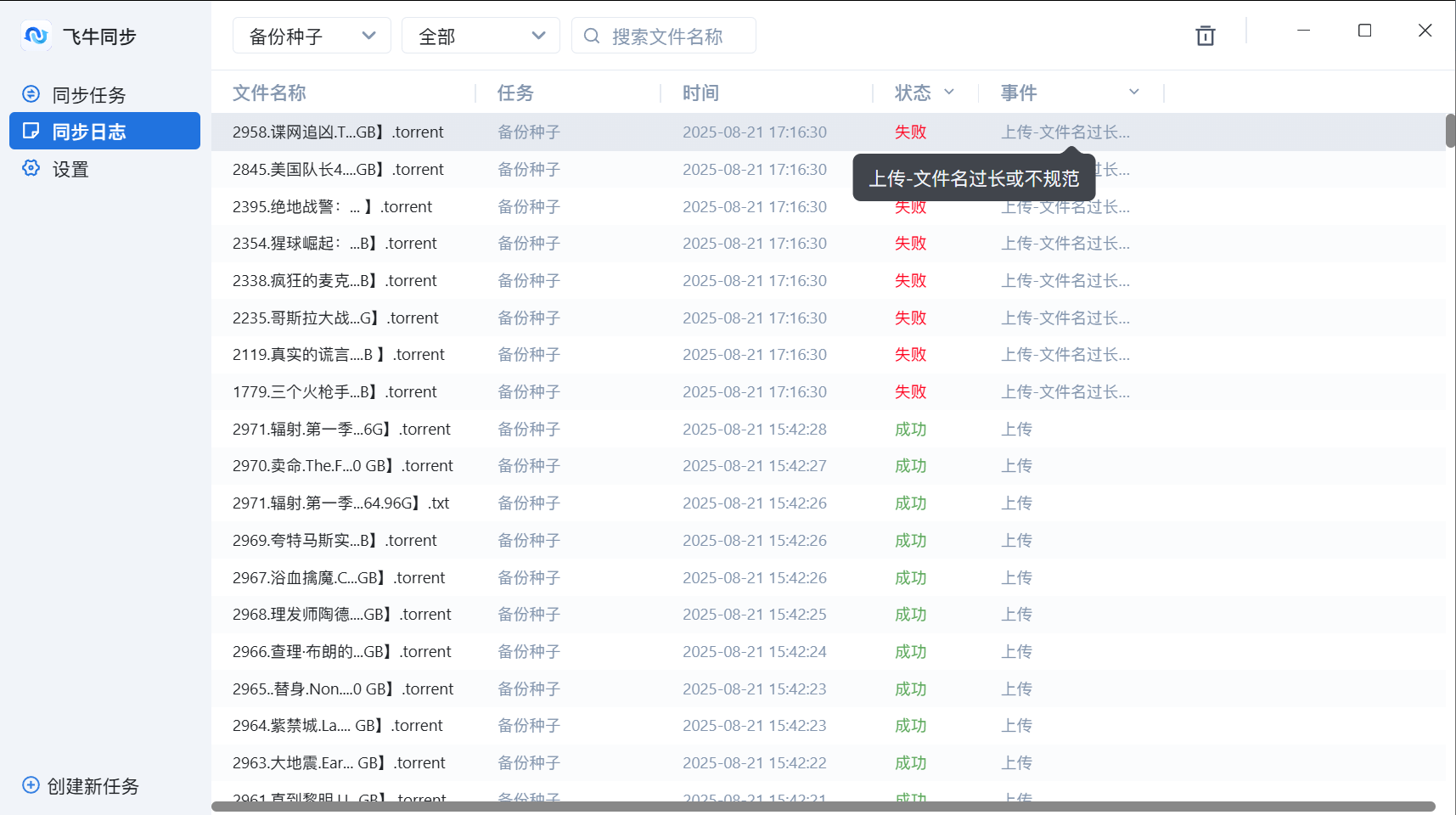The width and height of the screenshot is (1456, 815).
Task: Maximize the 飞牛同步 window
Action: coord(1364,31)
